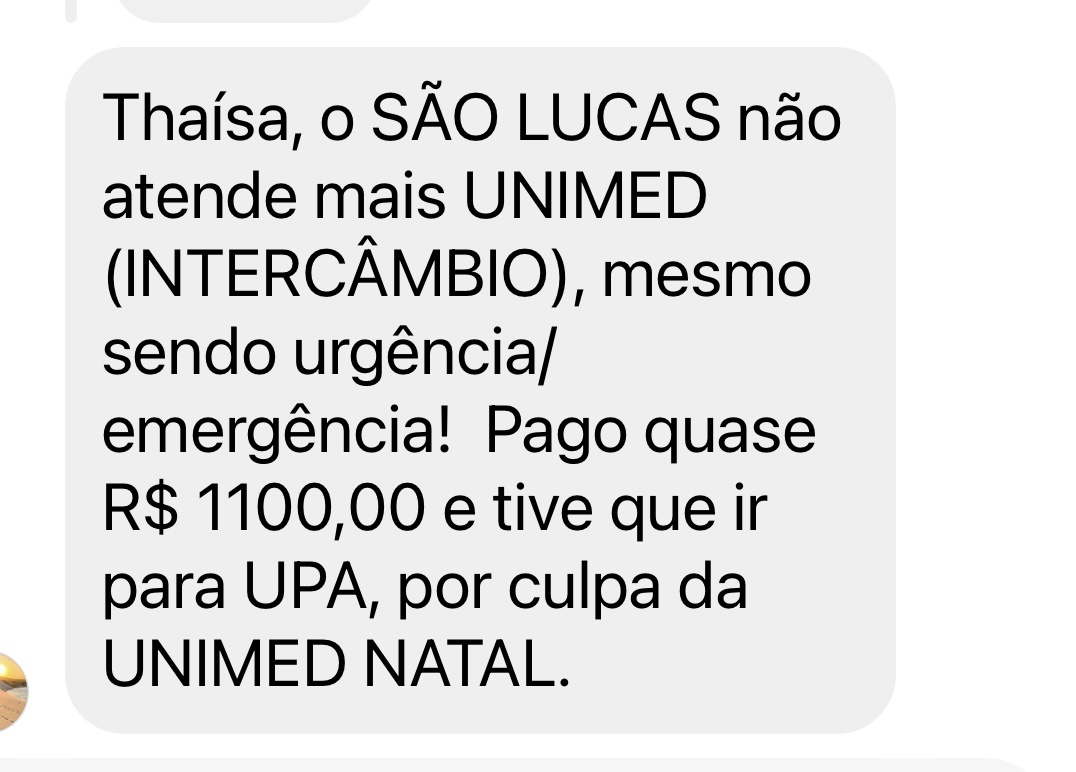Tap the words "atende mais" in the message
The width and height of the screenshot is (1076, 772).
click(274, 196)
